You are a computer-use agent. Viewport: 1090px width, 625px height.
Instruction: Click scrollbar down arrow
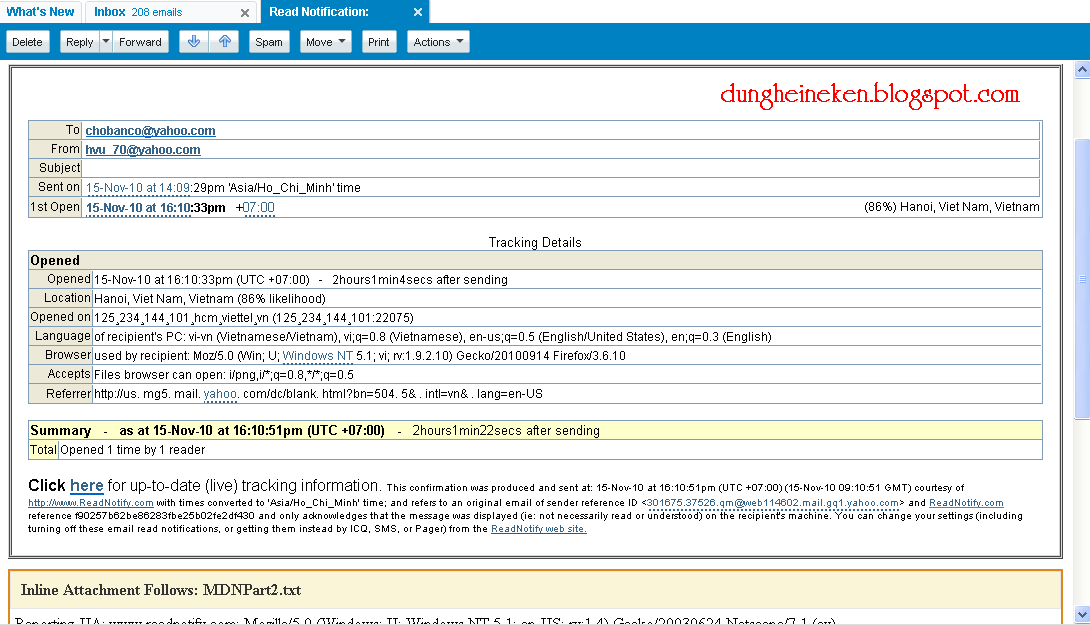[x=1082, y=615]
